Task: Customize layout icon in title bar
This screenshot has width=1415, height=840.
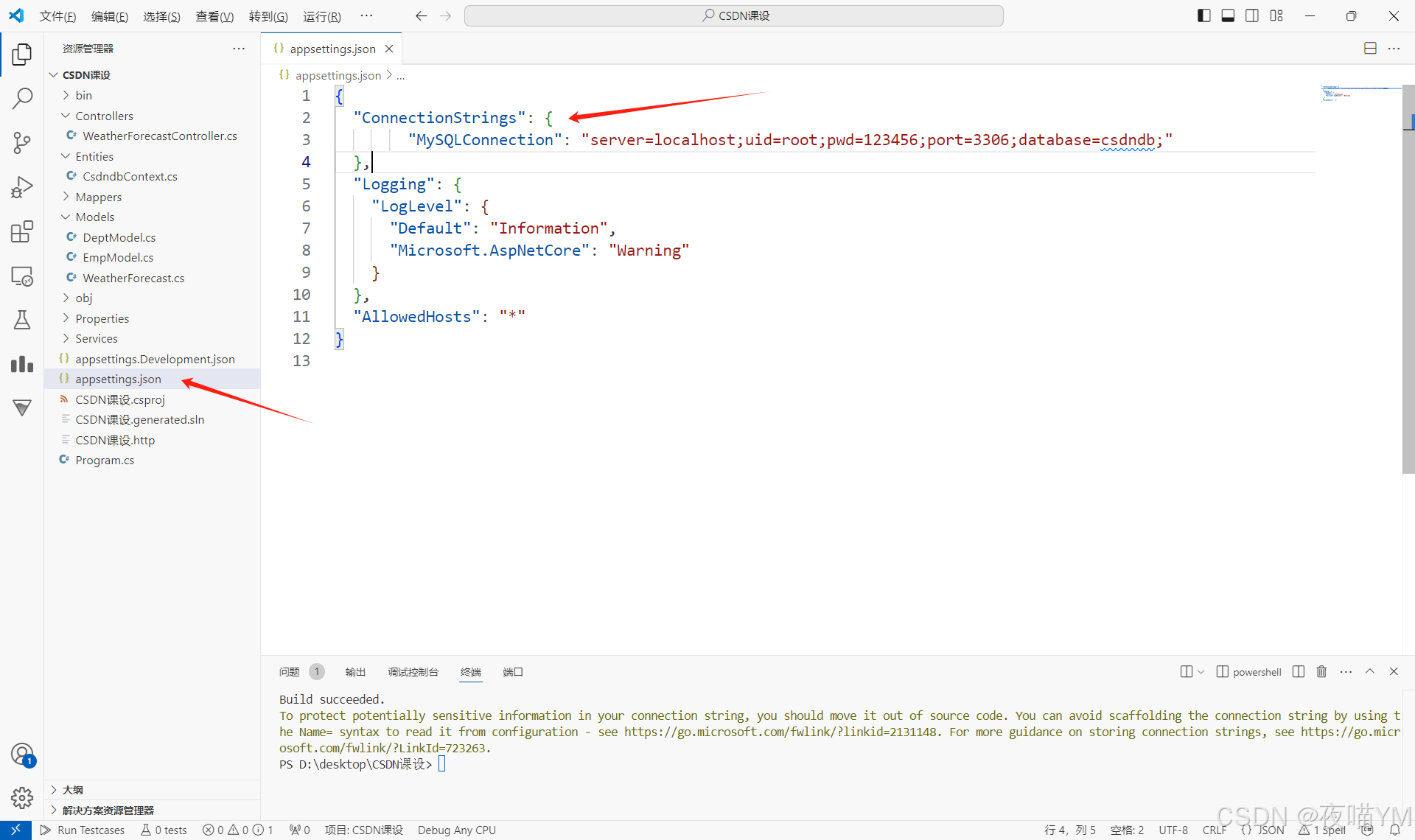Action: (1276, 15)
